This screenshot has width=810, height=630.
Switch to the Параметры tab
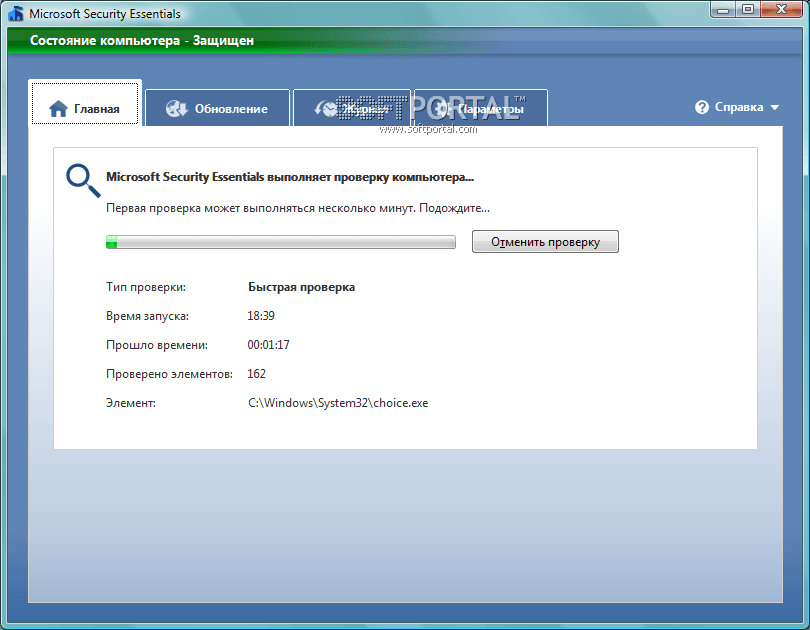tap(480, 108)
